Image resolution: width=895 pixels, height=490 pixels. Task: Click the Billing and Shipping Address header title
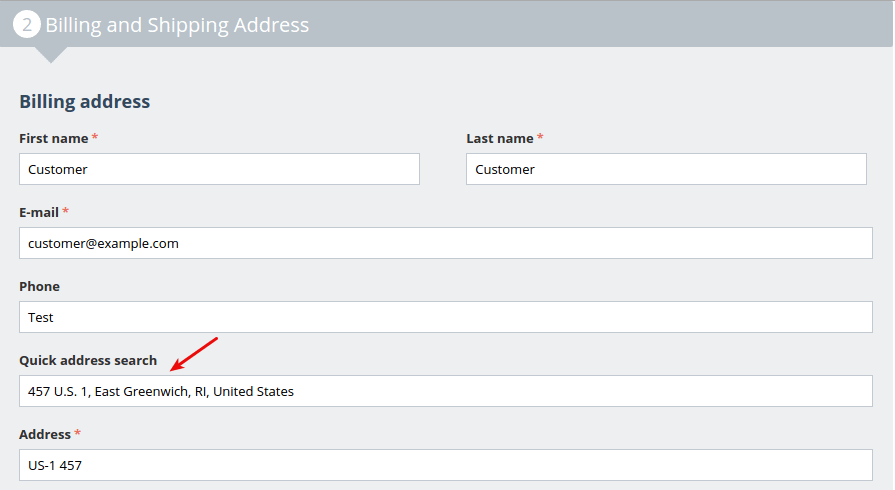pos(177,25)
